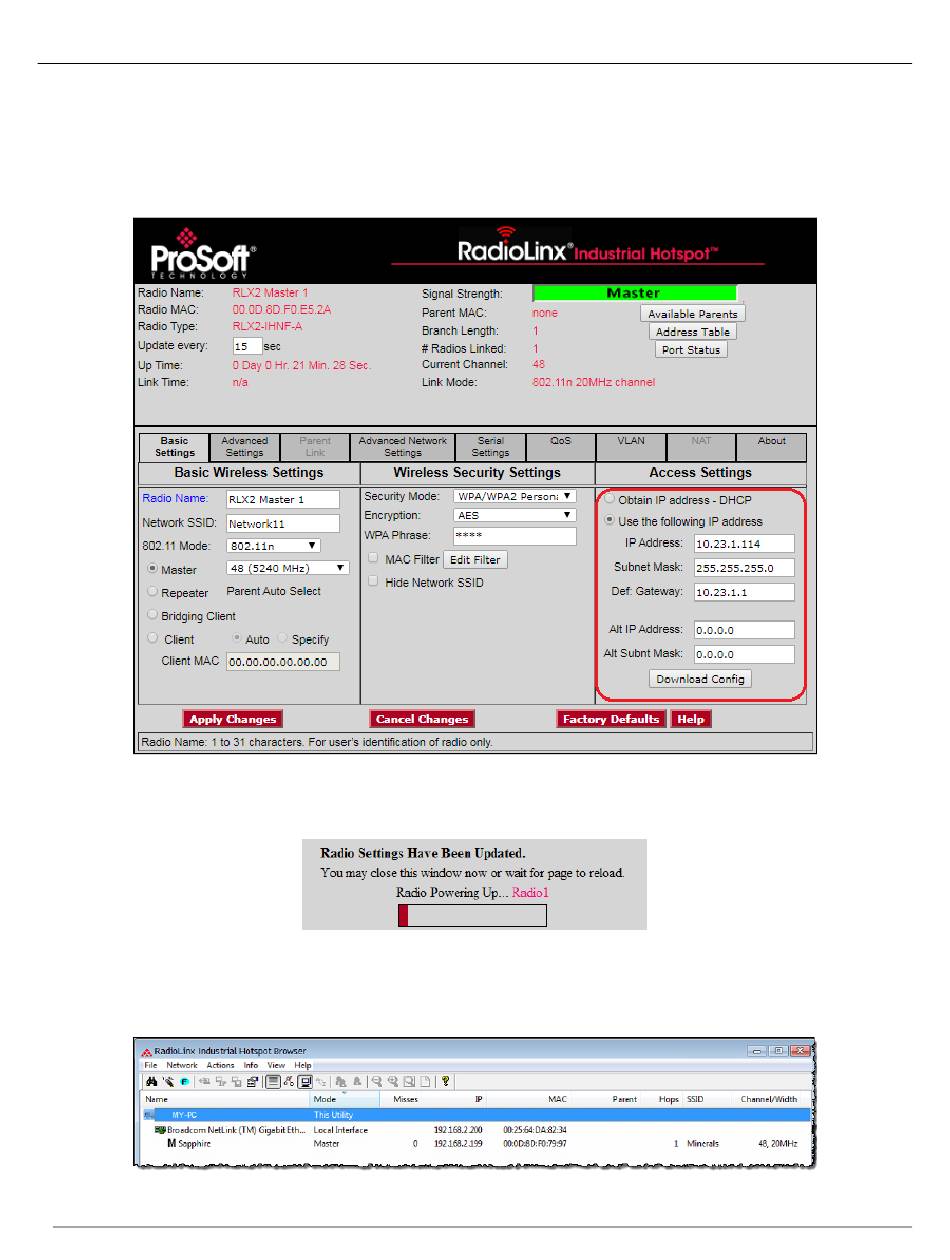Switch to the Advanced Settings tab
The height and width of the screenshot is (1260, 950).
click(245, 447)
